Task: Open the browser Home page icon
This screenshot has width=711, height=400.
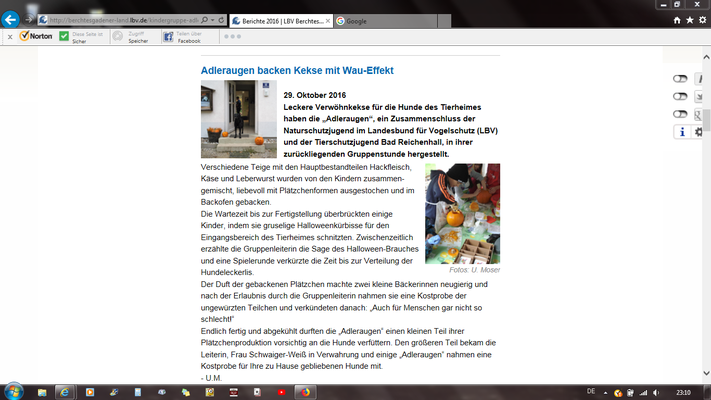Action: (677, 20)
